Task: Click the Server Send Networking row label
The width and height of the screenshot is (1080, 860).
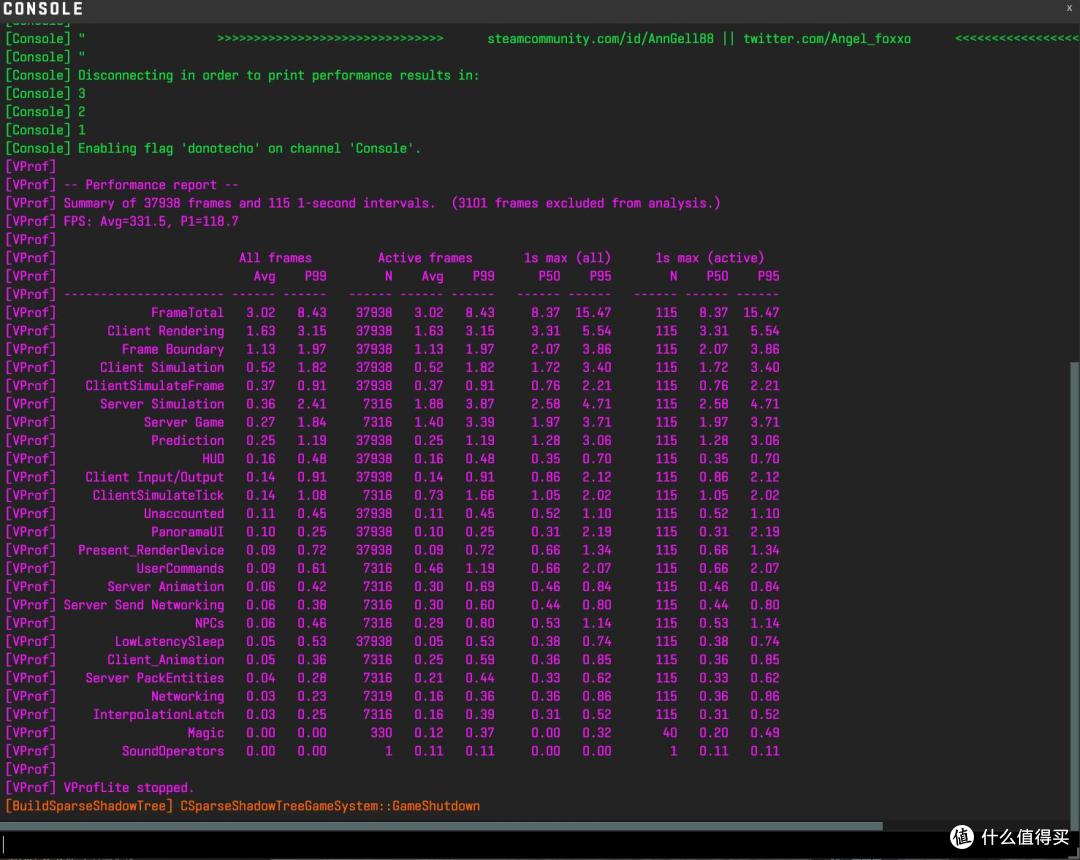Action: tap(144, 605)
